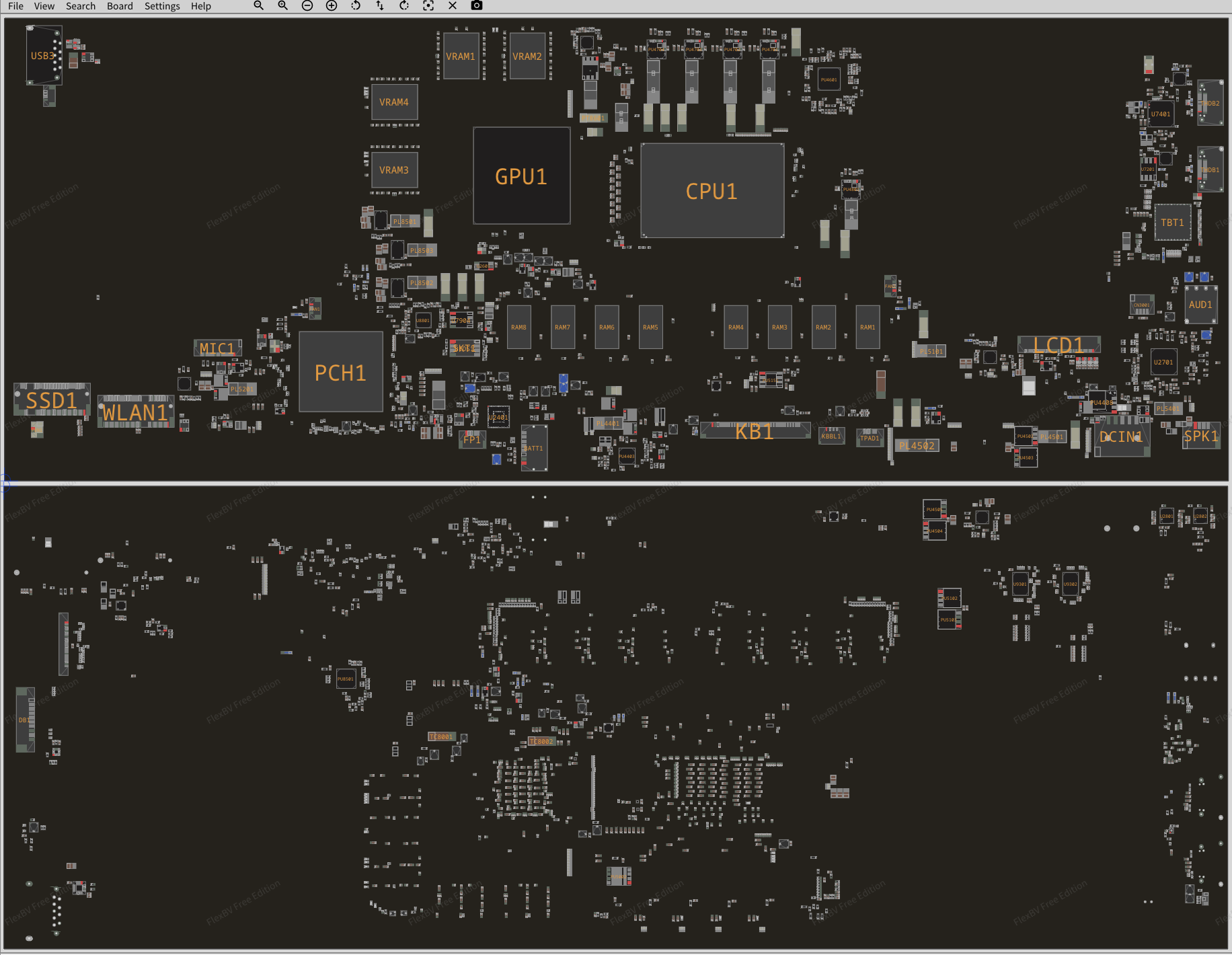Zoom in with the plus circle icon

[332, 5]
